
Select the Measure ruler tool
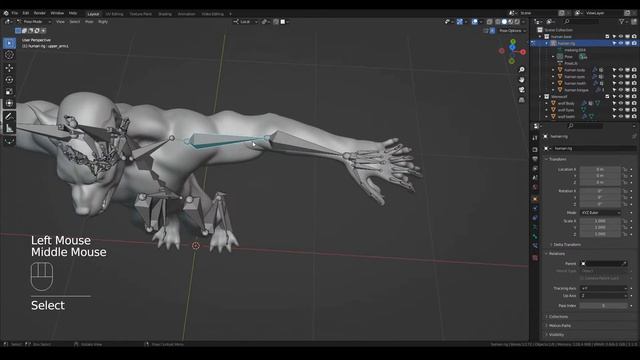[9, 129]
